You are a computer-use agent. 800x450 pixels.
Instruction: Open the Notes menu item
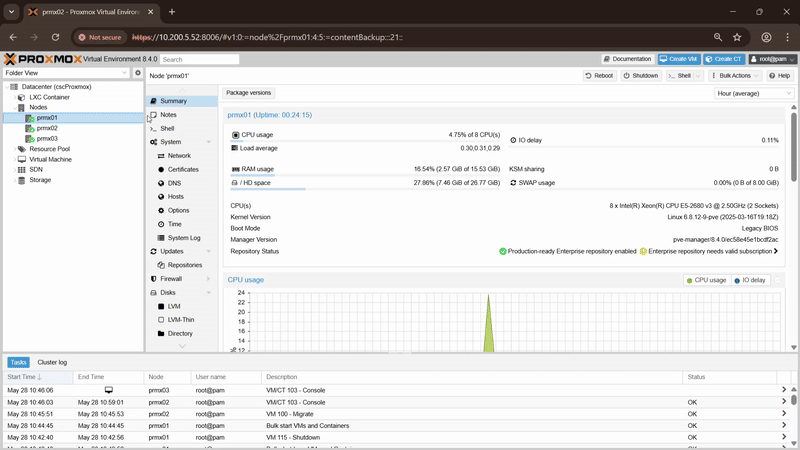point(182,115)
